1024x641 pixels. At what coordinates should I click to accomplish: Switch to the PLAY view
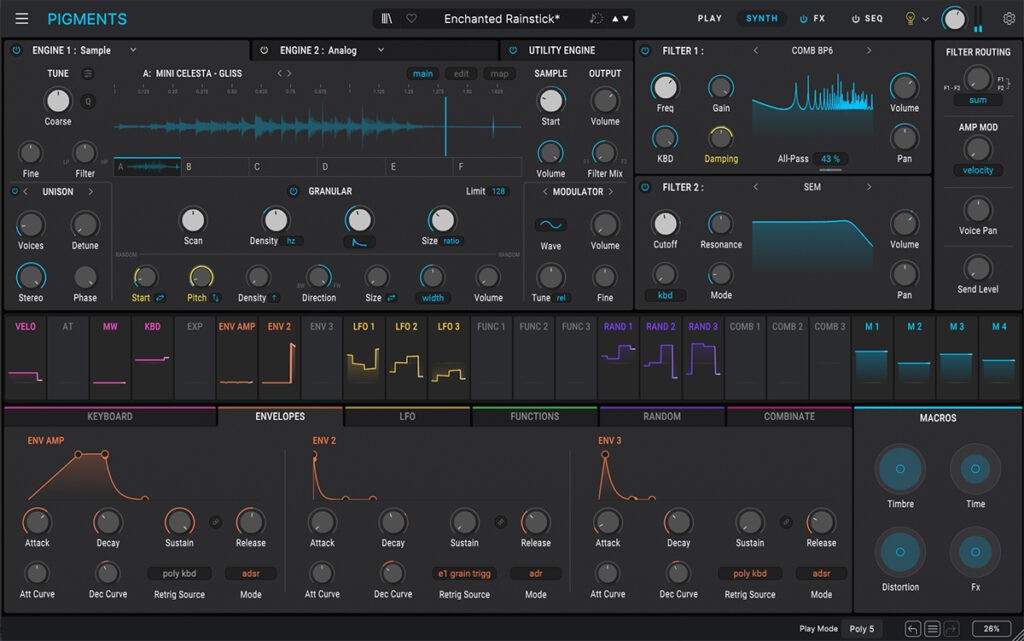click(x=709, y=19)
